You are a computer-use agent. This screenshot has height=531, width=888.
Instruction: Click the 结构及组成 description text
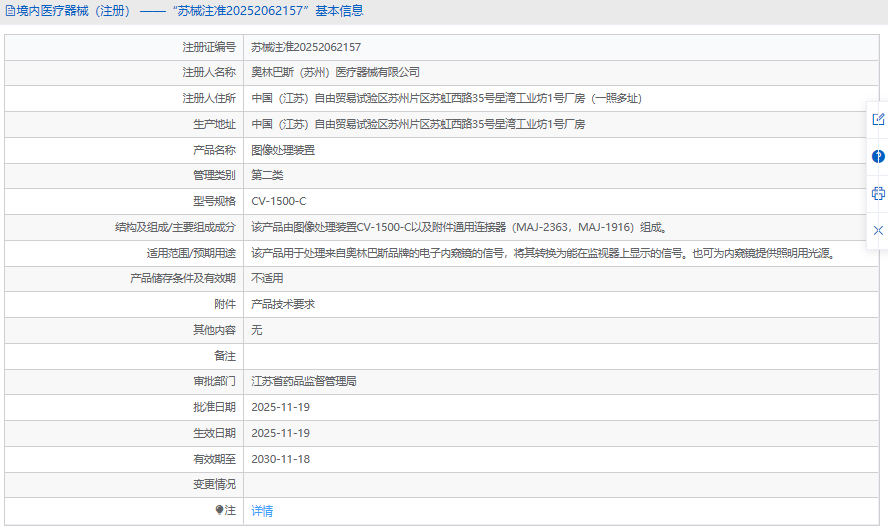(459, 227)
